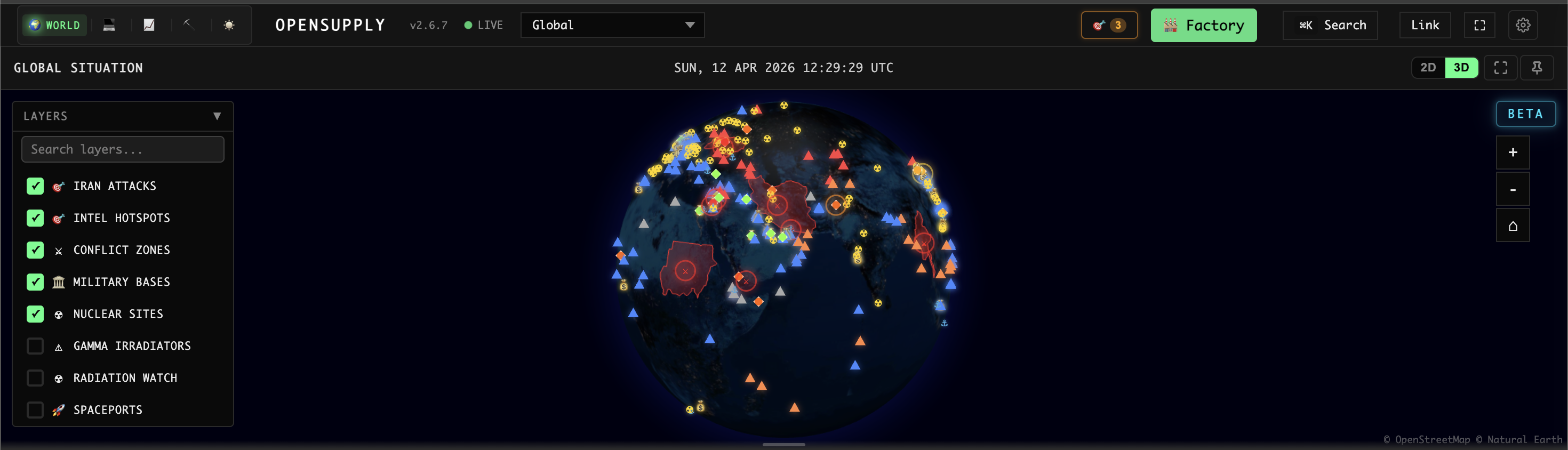Viewport: 1568px width, 450px height.
Task: Pin the Global Situation panel
Action: pos(1537,68)
